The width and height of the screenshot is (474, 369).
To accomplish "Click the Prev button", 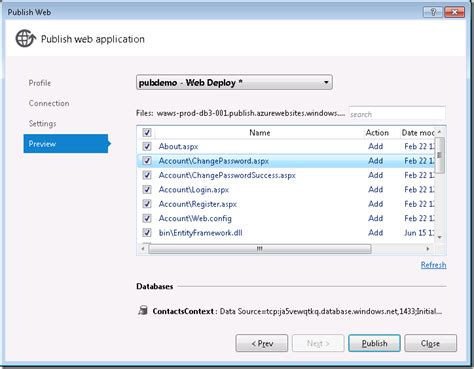I will click(x=262, y=343).
